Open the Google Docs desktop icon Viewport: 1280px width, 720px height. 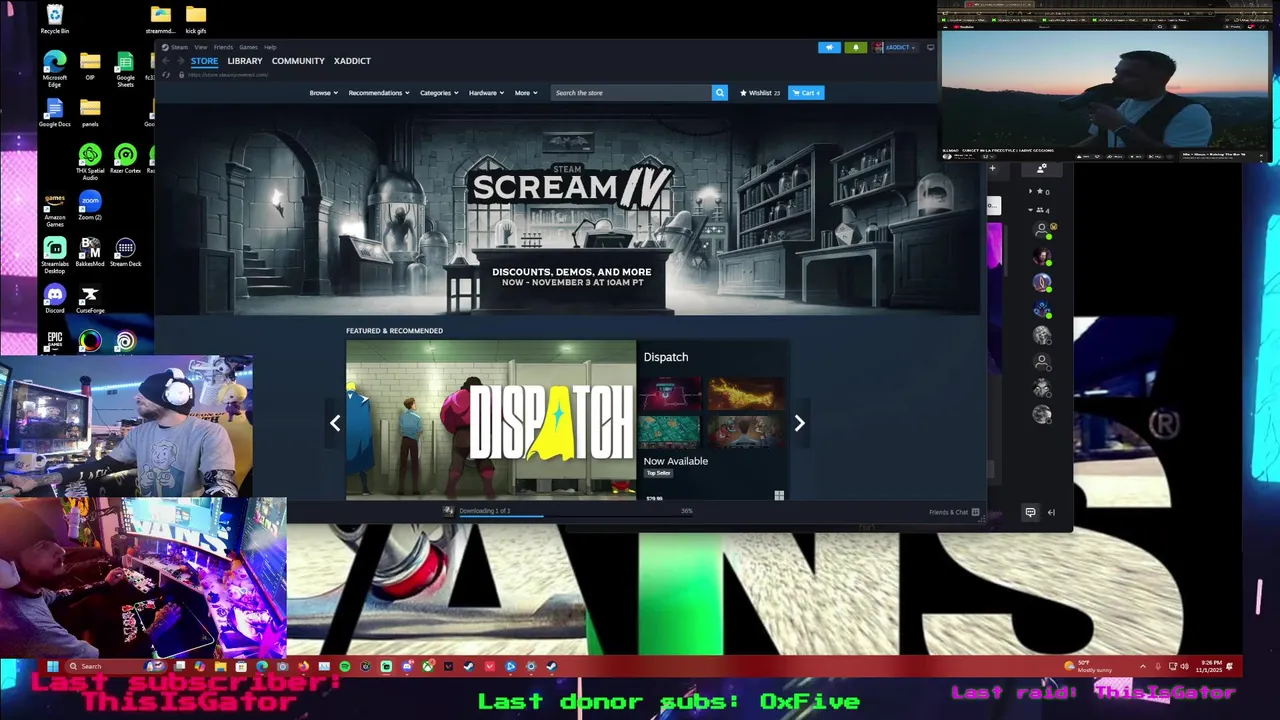pos(55,112)
